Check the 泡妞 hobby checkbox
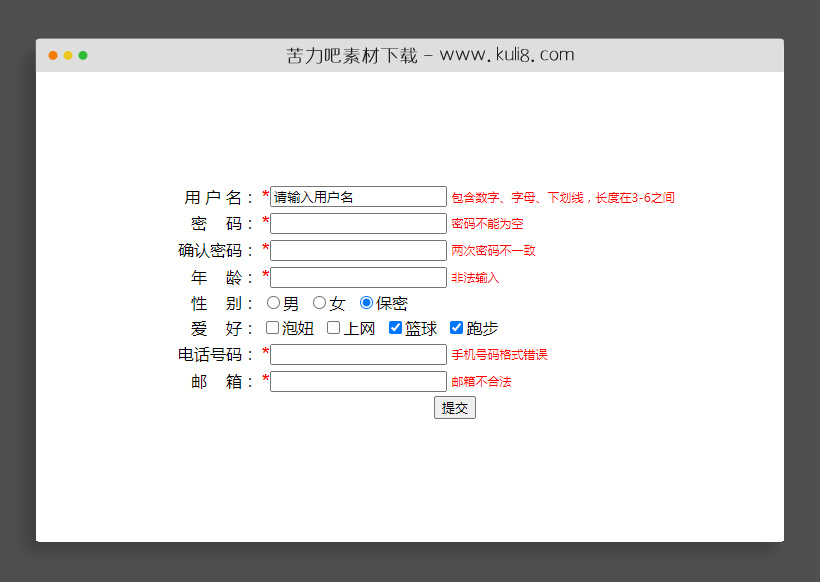Viewport: 820px width, 582px height. [x=272, y=327]
